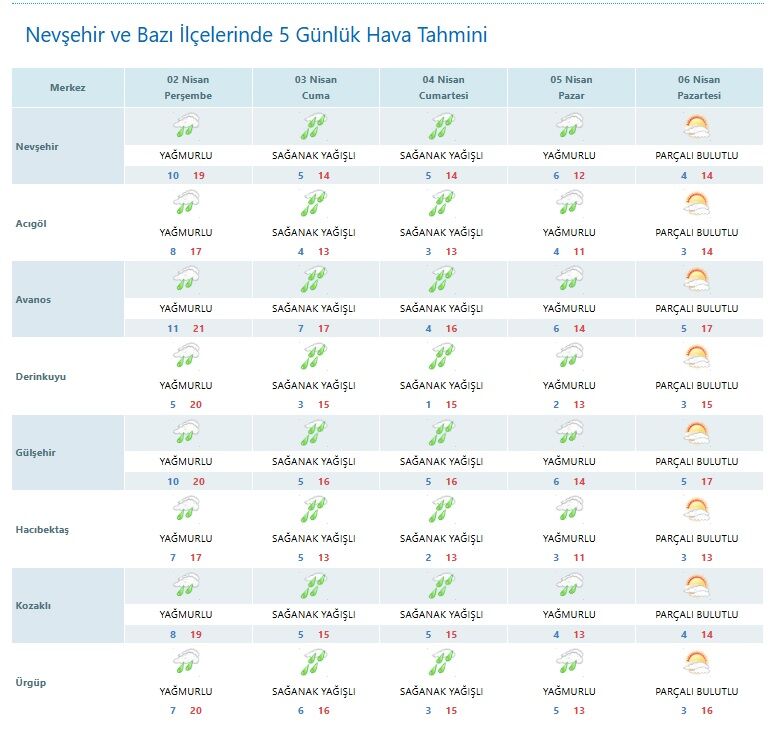Click the 5 Günlük Hava Tahmini page title
The width and height of the screenshot is (775, 735).
click(256, 36)
